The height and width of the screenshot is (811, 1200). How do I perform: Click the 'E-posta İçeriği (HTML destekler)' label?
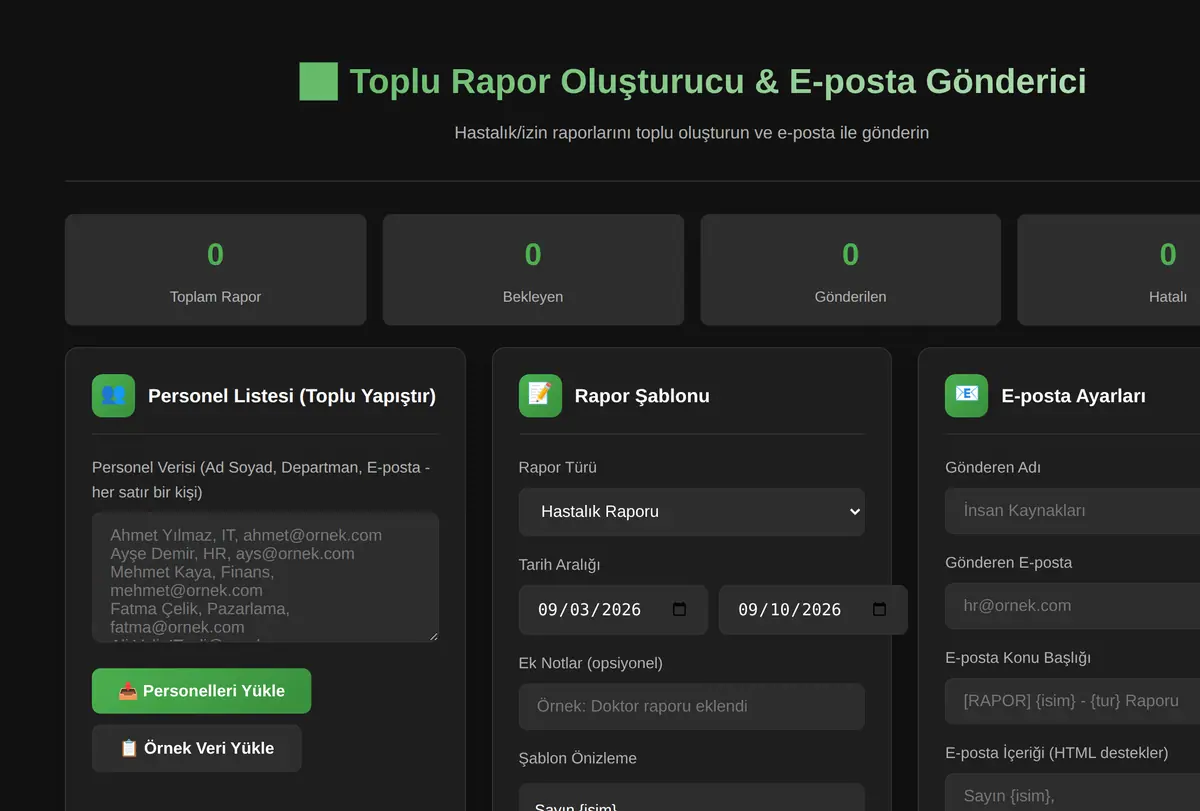click(1056, 753)
